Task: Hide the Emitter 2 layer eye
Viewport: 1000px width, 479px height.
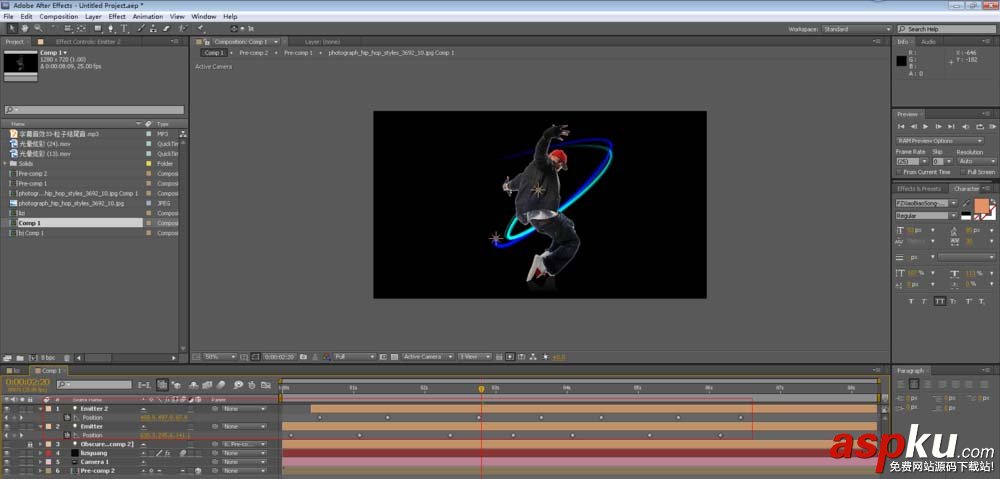Action: [7, 409]
